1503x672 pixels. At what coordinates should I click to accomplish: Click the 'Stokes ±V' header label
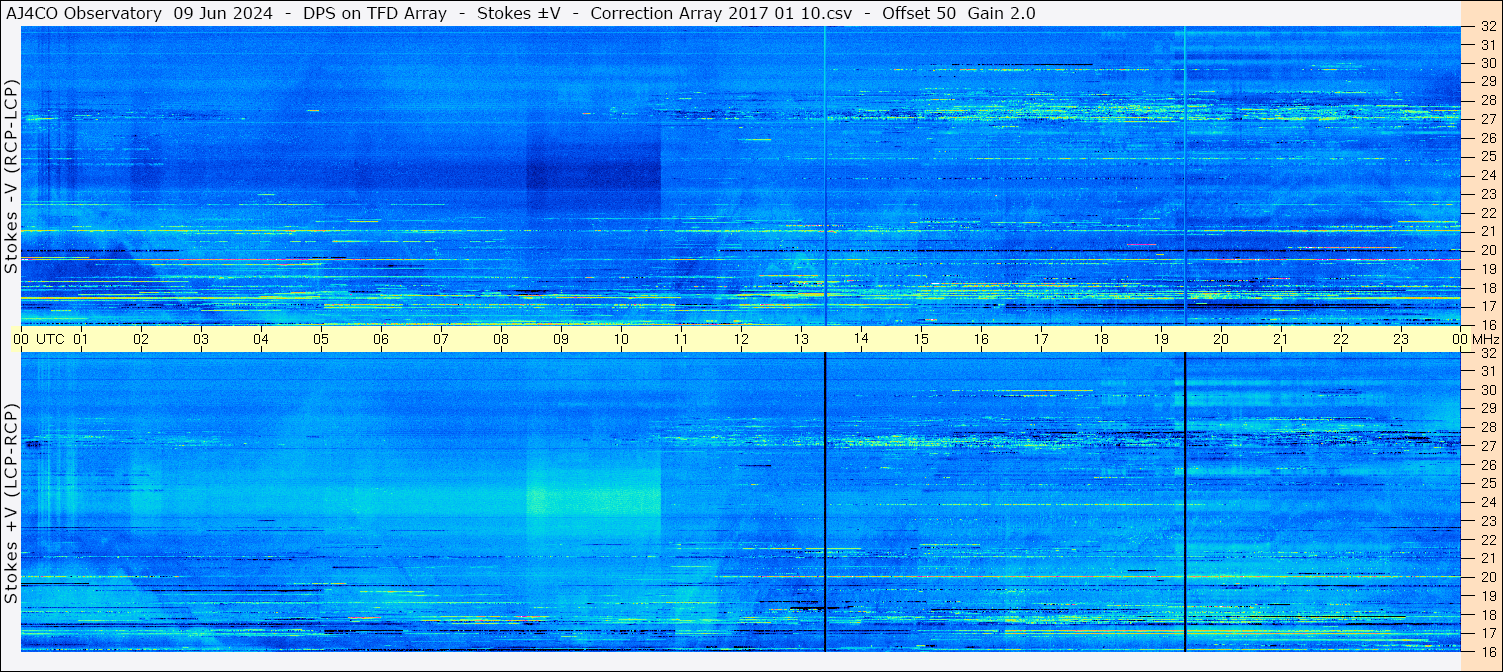pos(518,13)
